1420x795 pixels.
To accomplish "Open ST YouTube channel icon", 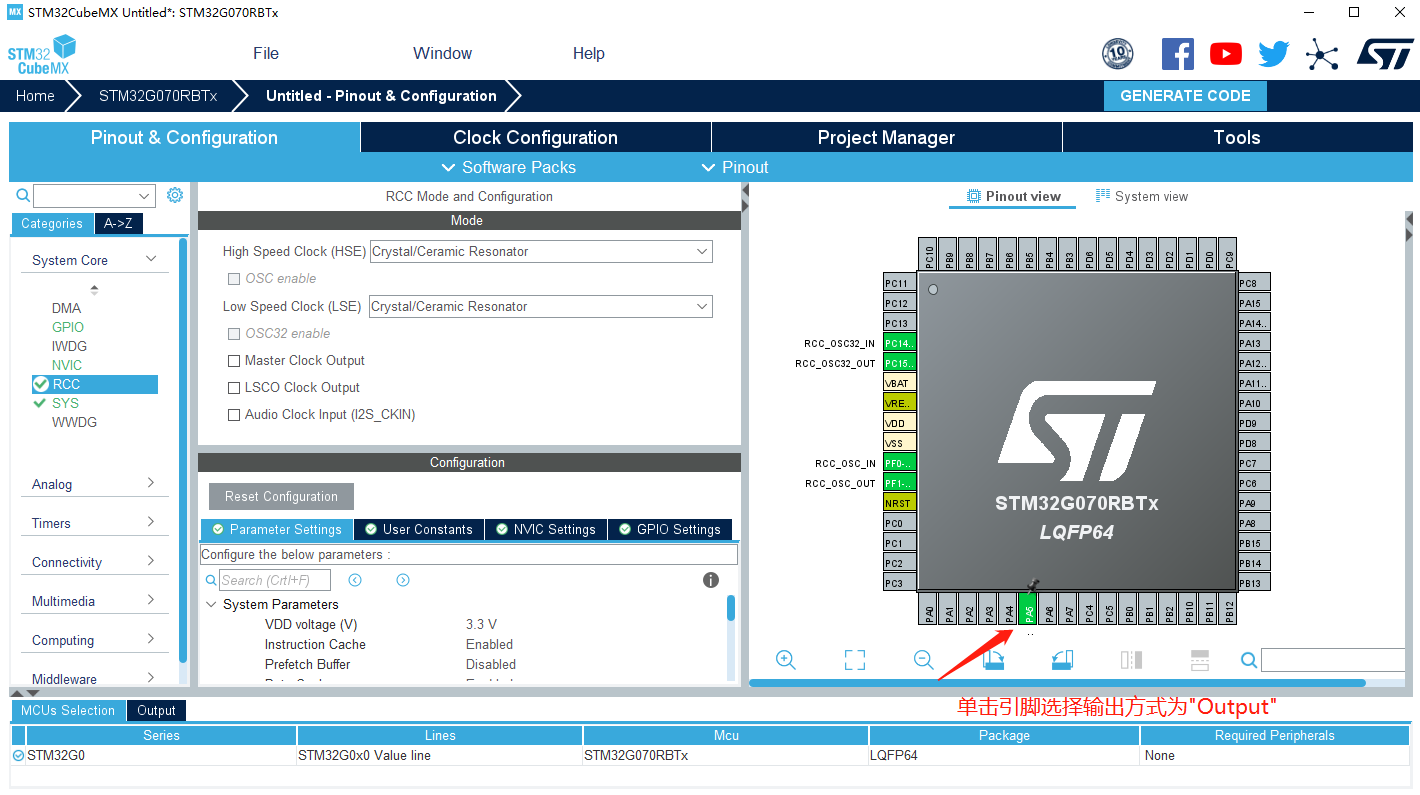I will (1225, 54).
